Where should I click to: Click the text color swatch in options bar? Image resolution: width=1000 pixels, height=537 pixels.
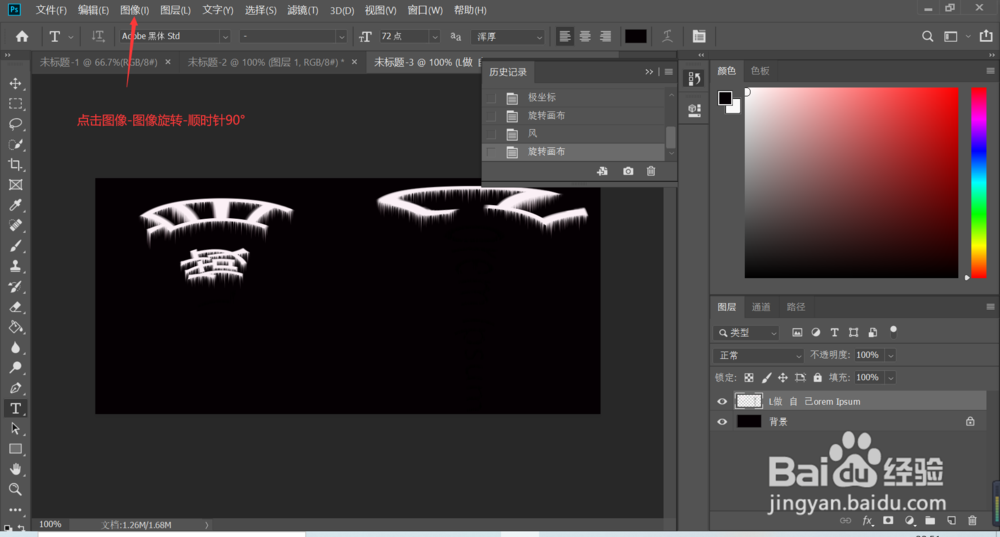[x=636, y=36]
